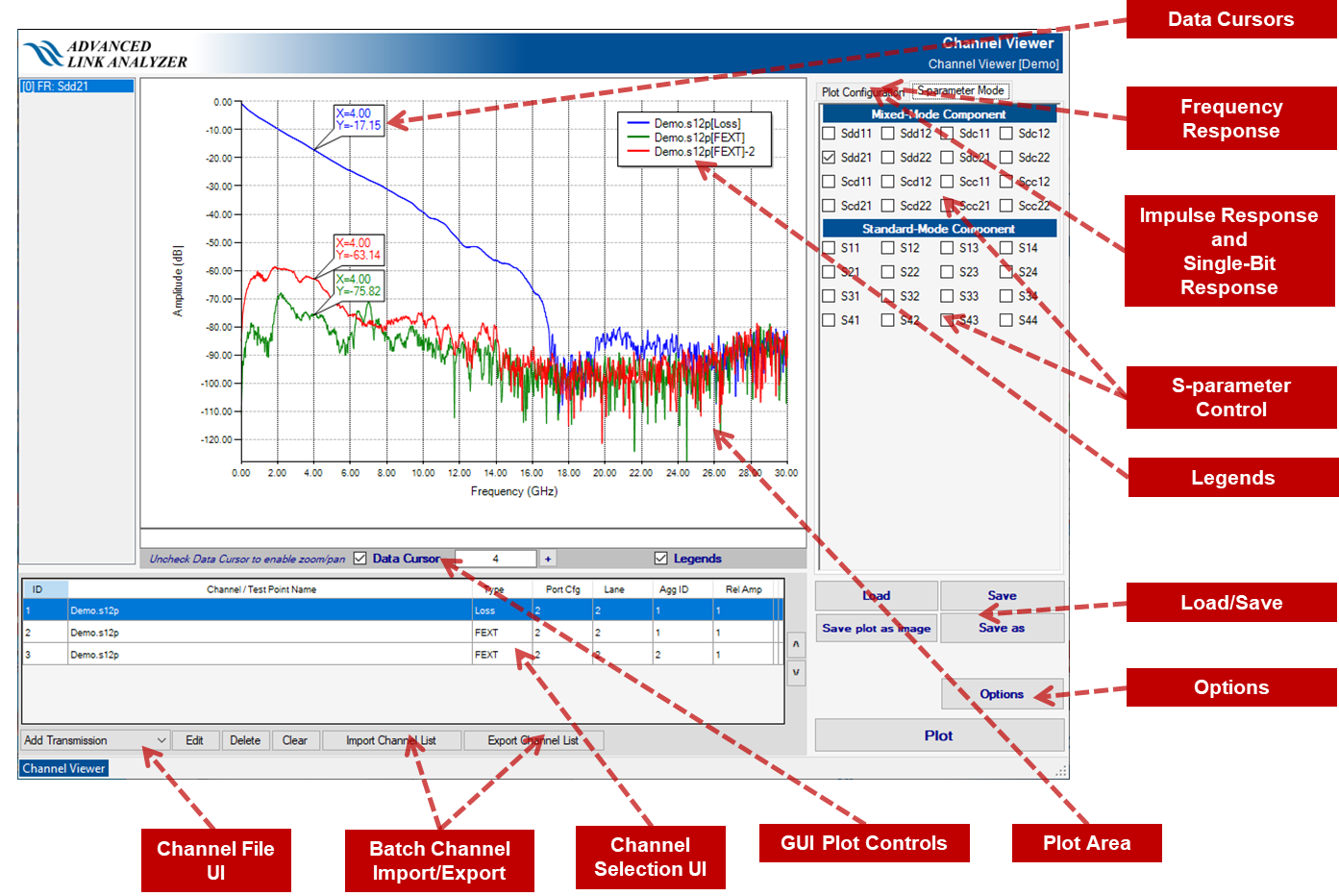The width and height of the screenshot is (1339, 896).
Task: Click the Plot button
Action: click(x=939, y=735)
